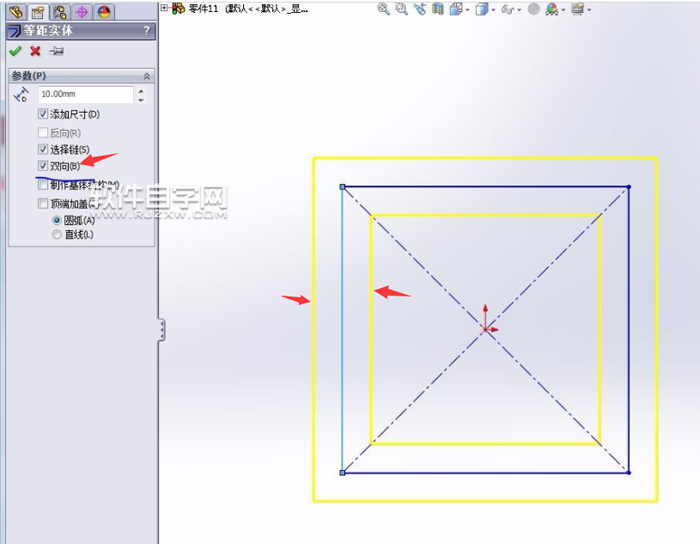This screenshot has width=700, height=544.
Task: Open the ConfigurationManager tab
Action: pos(60,11)
